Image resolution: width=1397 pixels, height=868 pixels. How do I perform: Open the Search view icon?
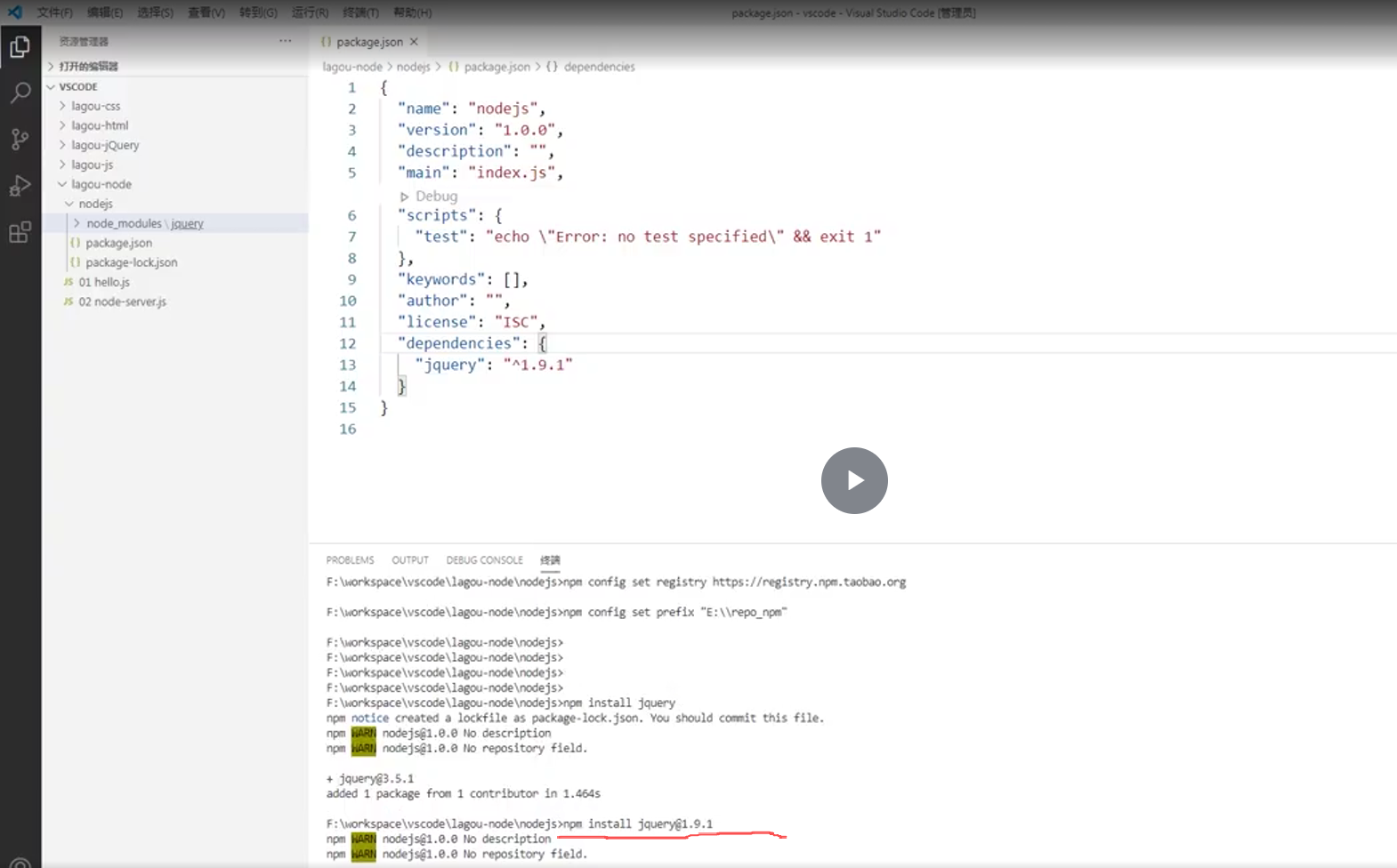[x=20, y=92]
